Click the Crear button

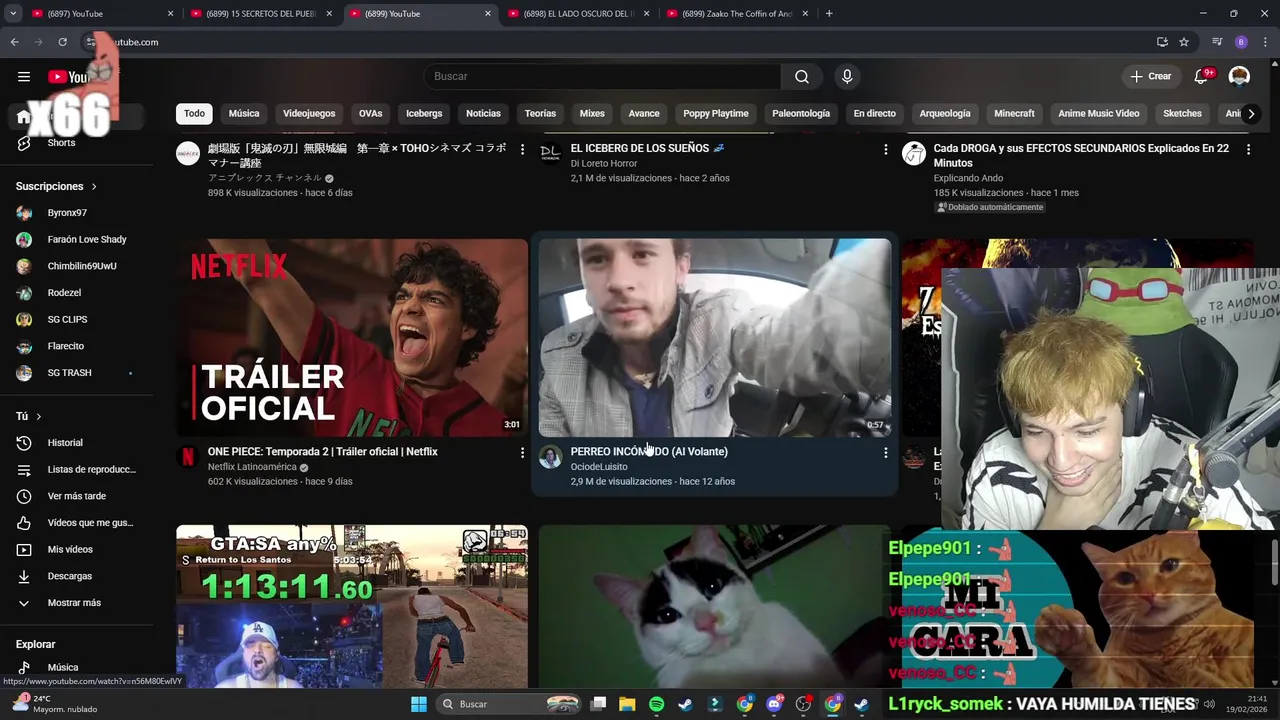tap(1150, 77)
